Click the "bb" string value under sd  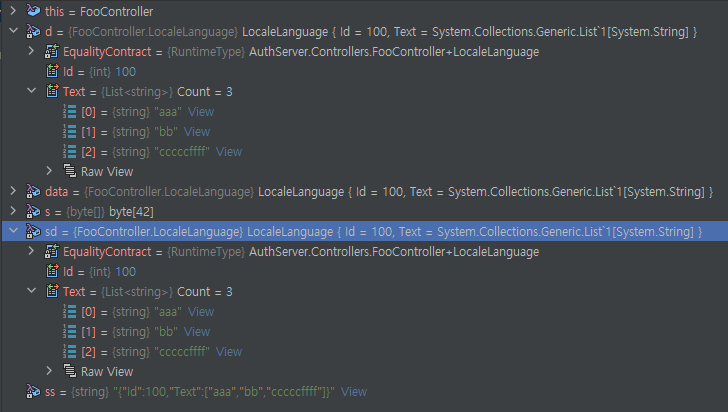(x=166, y=332)
